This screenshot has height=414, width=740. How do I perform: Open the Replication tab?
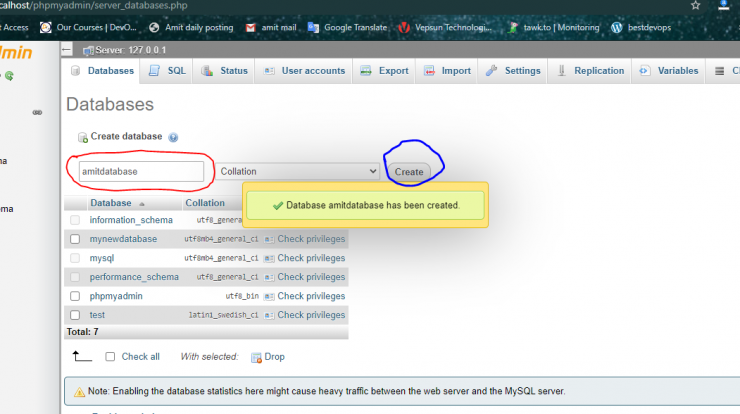pyautogui.click(x=590, y=71)
